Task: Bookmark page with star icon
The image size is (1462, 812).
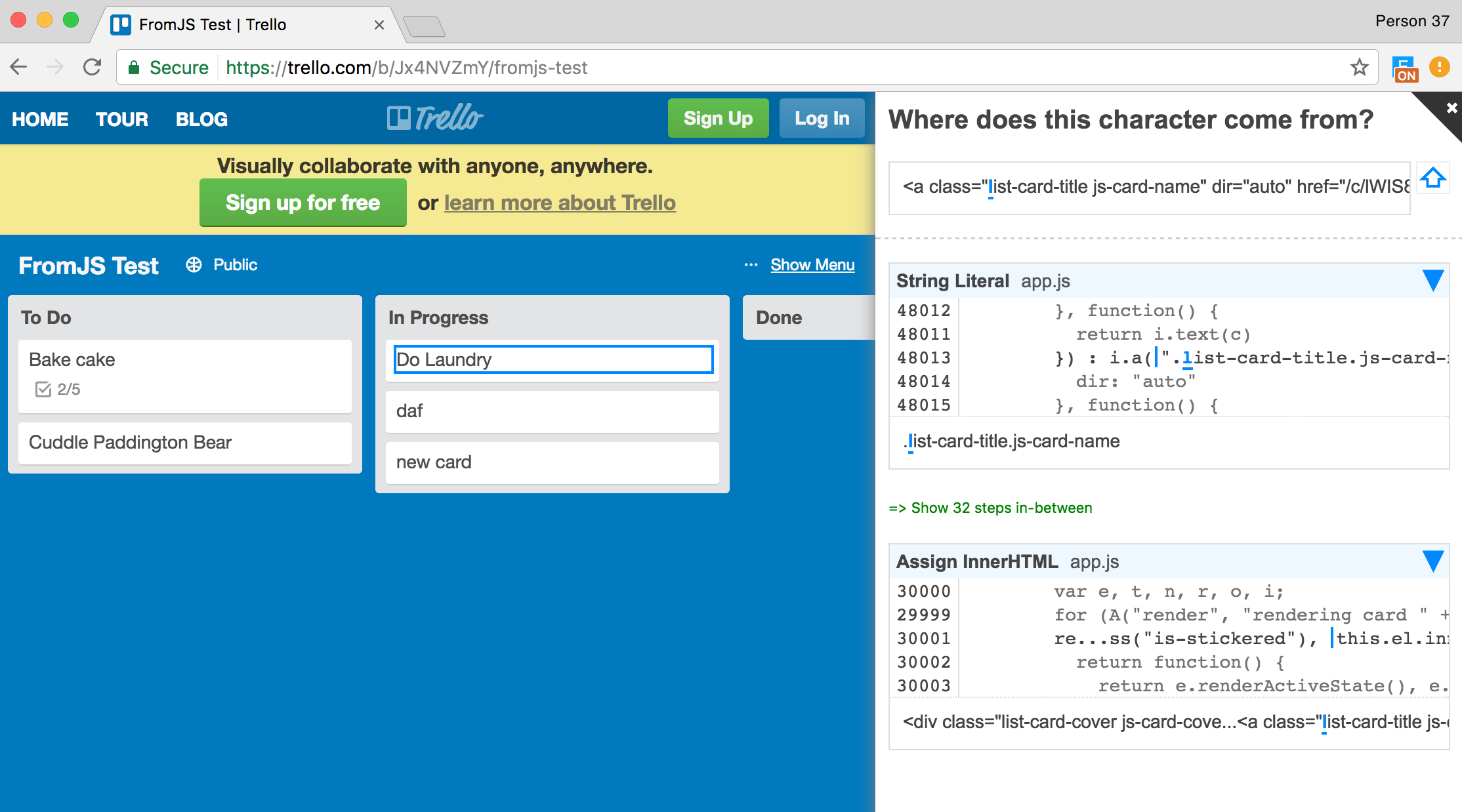Action: tap(1359, 67)
